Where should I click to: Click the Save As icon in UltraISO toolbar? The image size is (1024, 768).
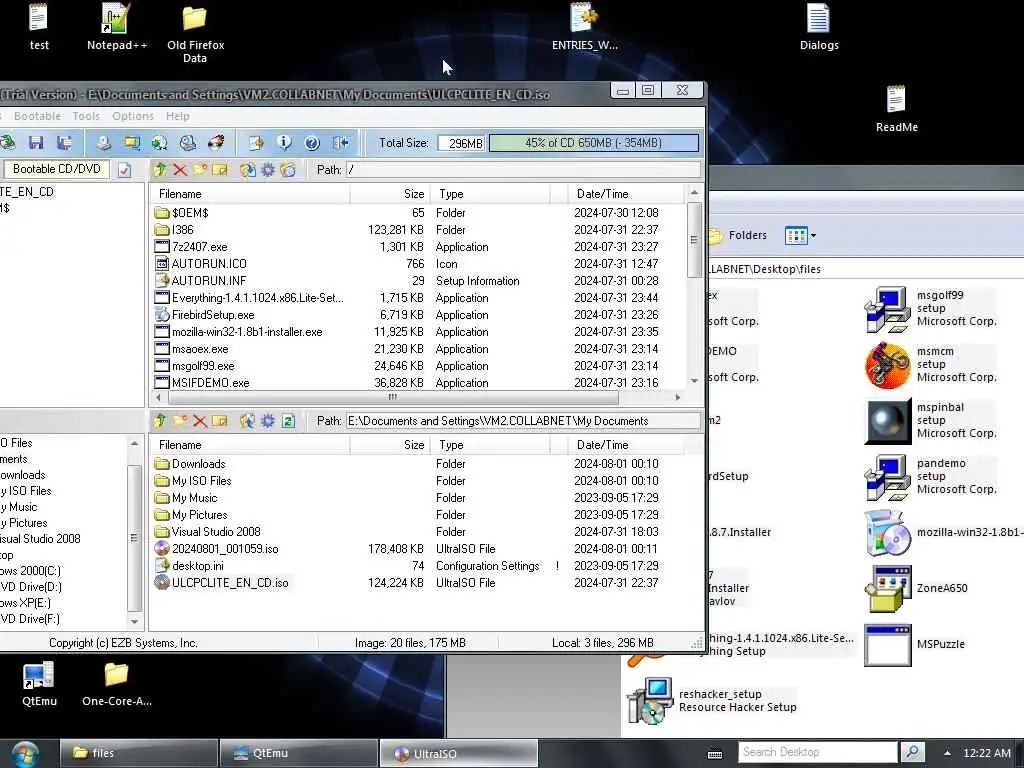pyautogui.click(x=64, y=143)
